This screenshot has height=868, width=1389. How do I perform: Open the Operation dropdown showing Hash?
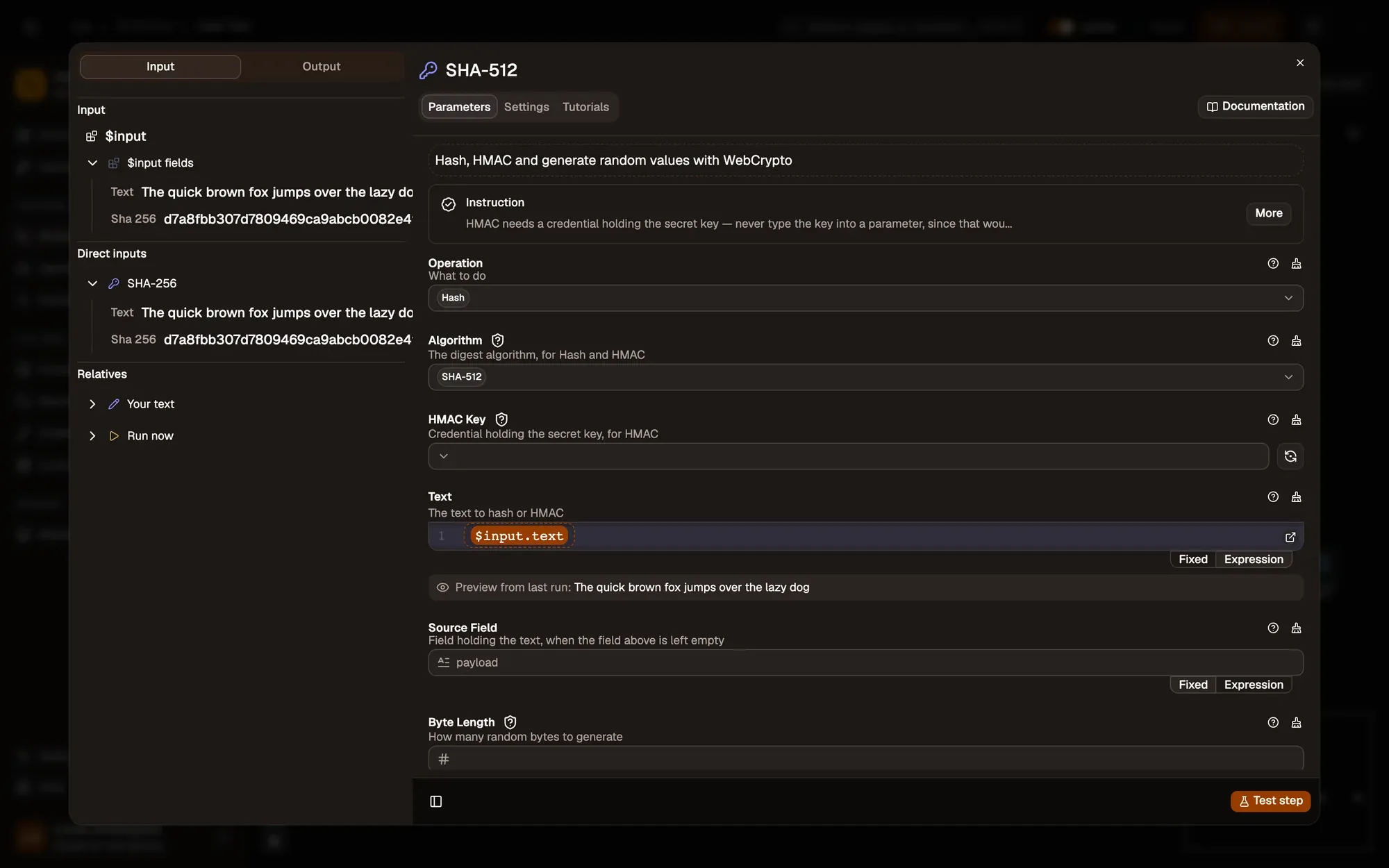[x=865, y=298]
